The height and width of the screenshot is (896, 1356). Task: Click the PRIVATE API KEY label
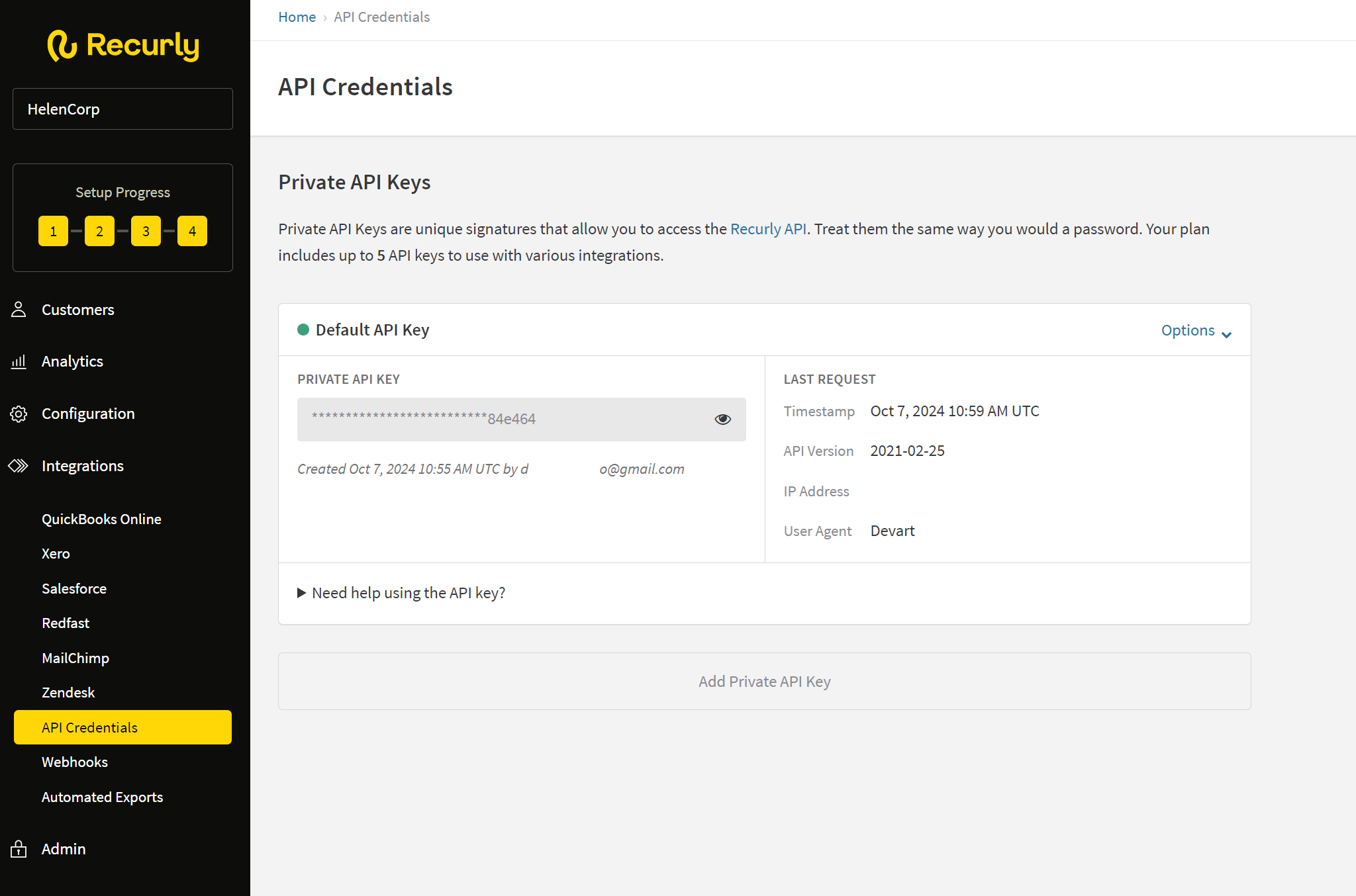[348, 379]
